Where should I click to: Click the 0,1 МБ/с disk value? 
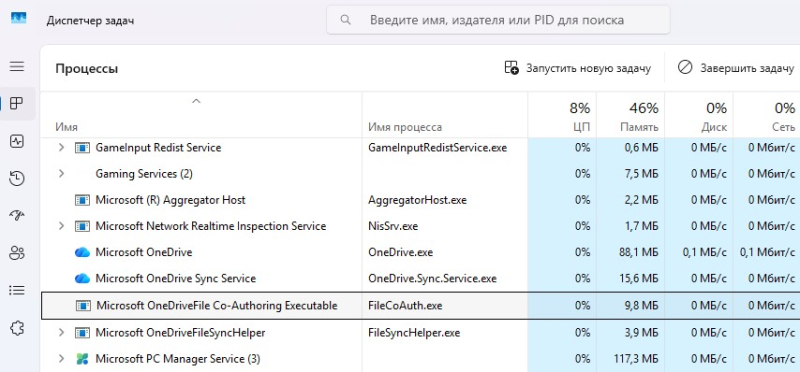(705, 252)
